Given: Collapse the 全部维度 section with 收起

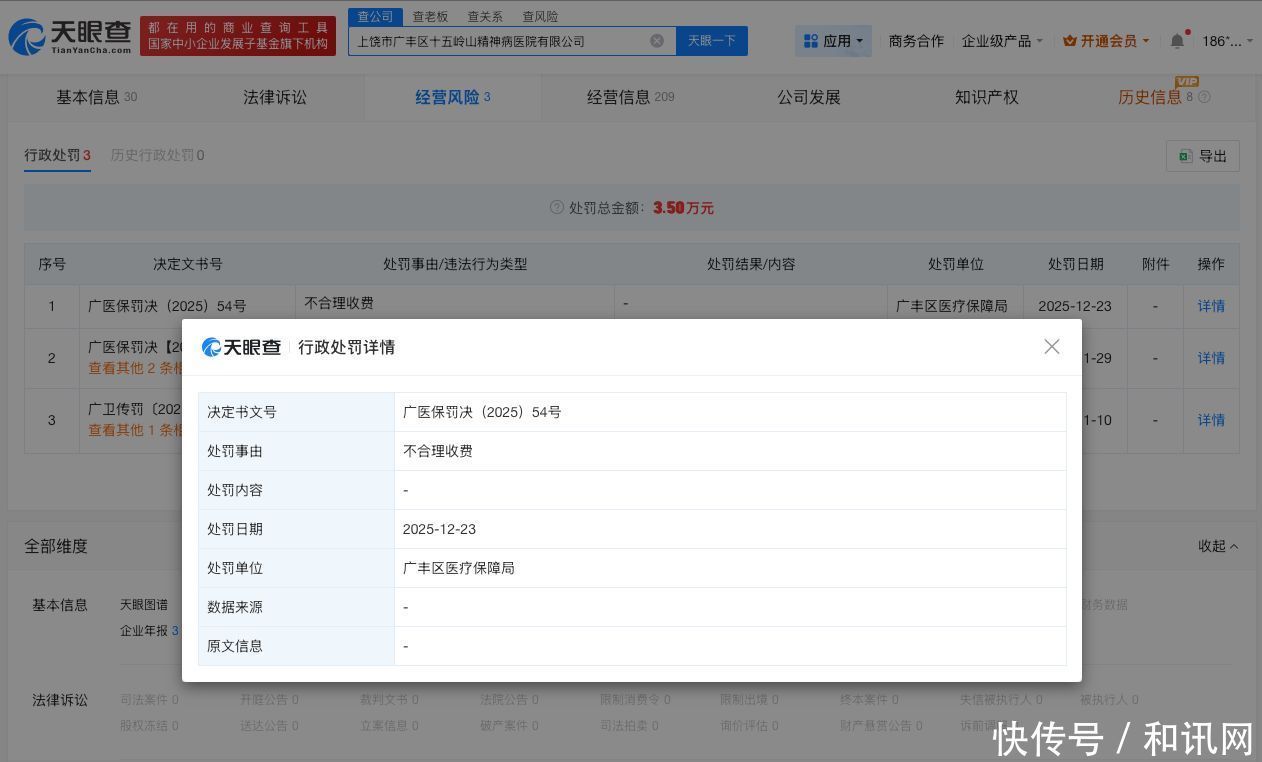Looking at the screenshot, I should click(1218, 546).
